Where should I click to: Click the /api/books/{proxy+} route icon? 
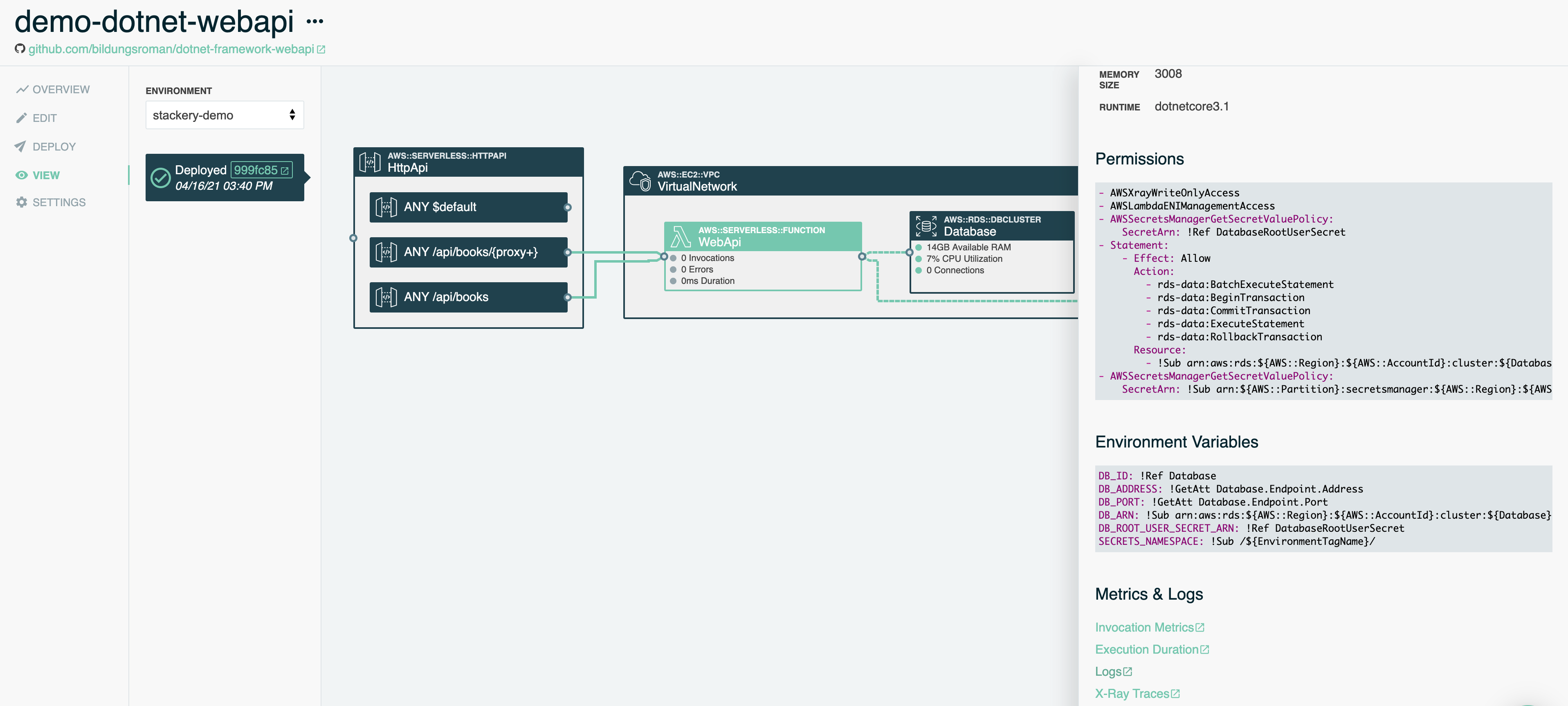point(386,252)
